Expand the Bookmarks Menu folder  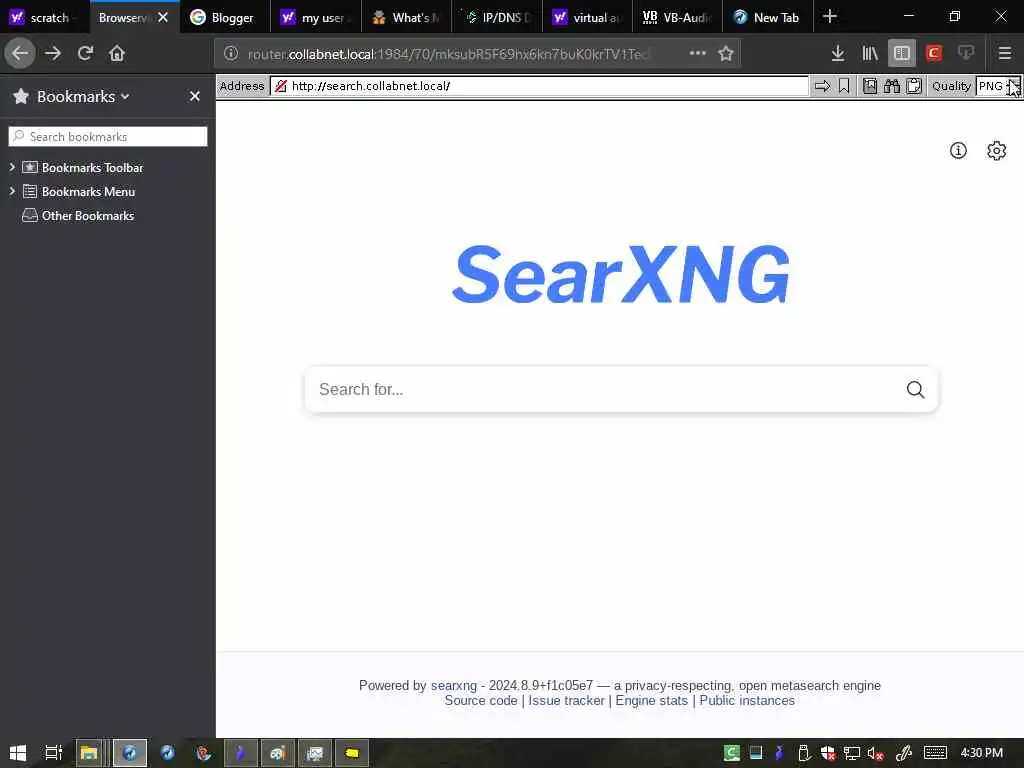tap(12, 191)
